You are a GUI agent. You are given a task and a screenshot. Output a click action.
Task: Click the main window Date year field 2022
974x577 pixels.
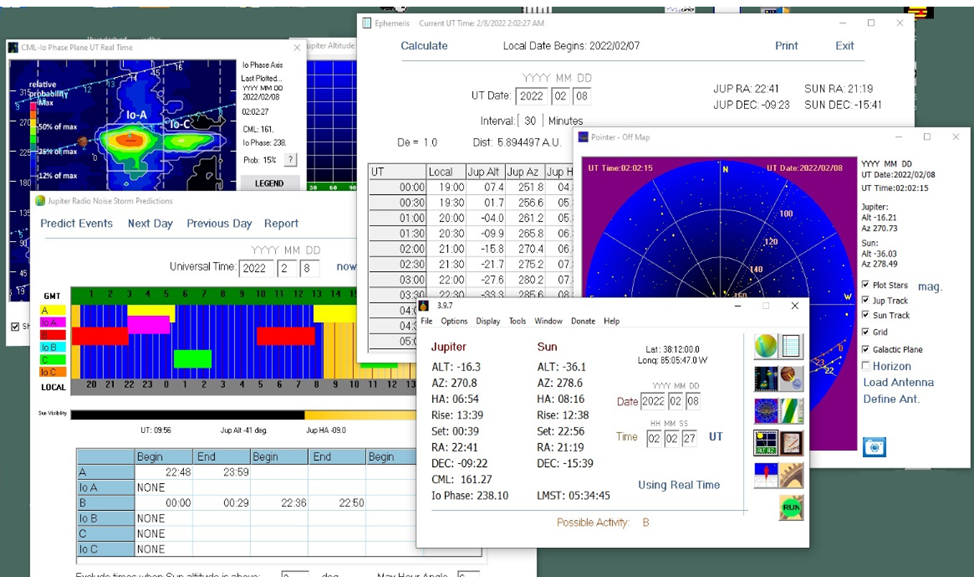(653, 401)
